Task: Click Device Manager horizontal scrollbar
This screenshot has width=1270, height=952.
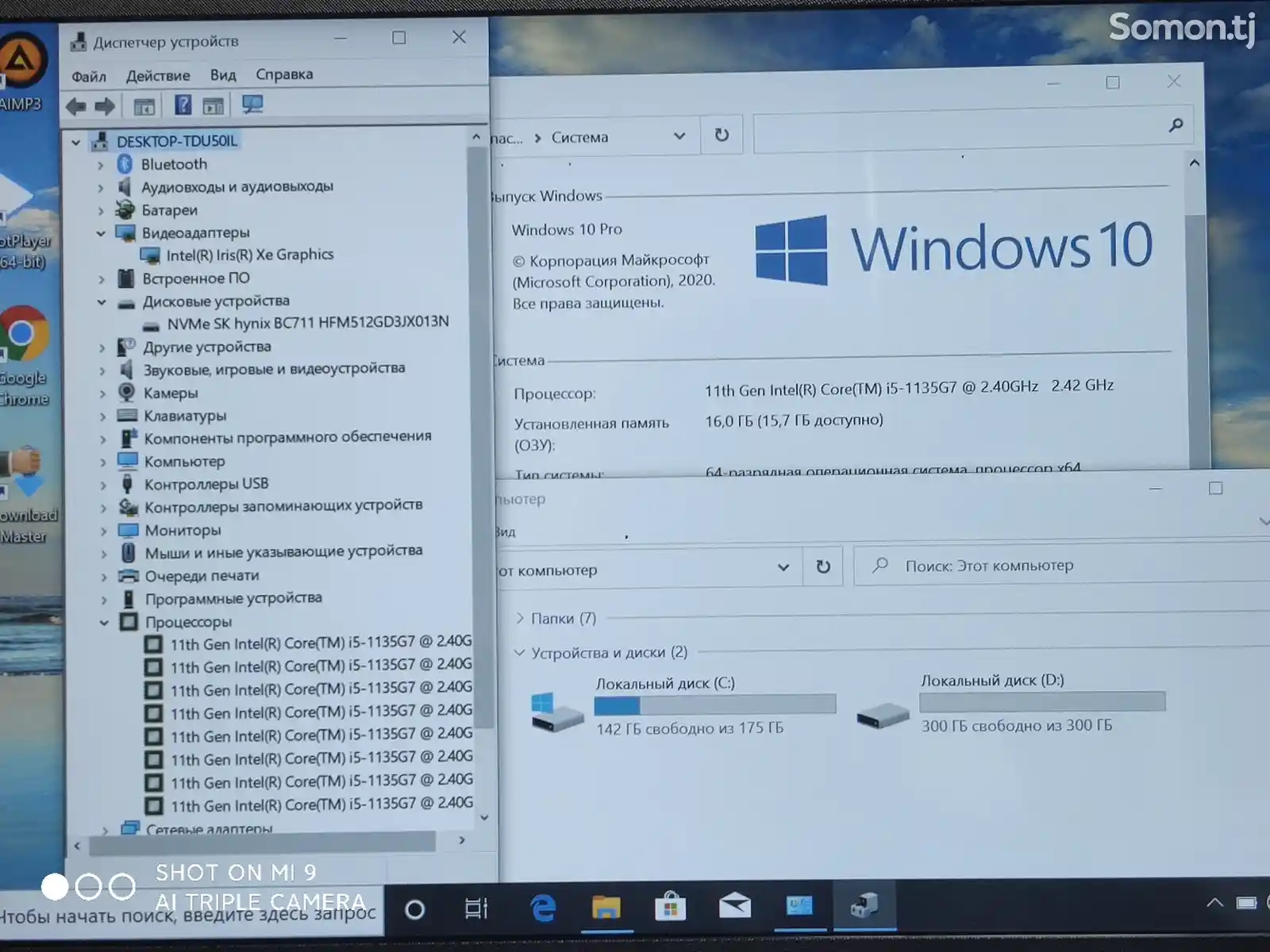Action: [262, 843]
